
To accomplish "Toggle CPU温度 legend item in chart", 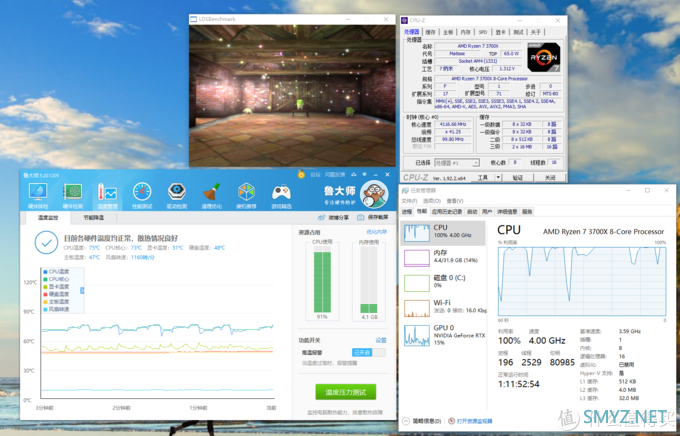I will pyautogui.click(x=56, y=272).
